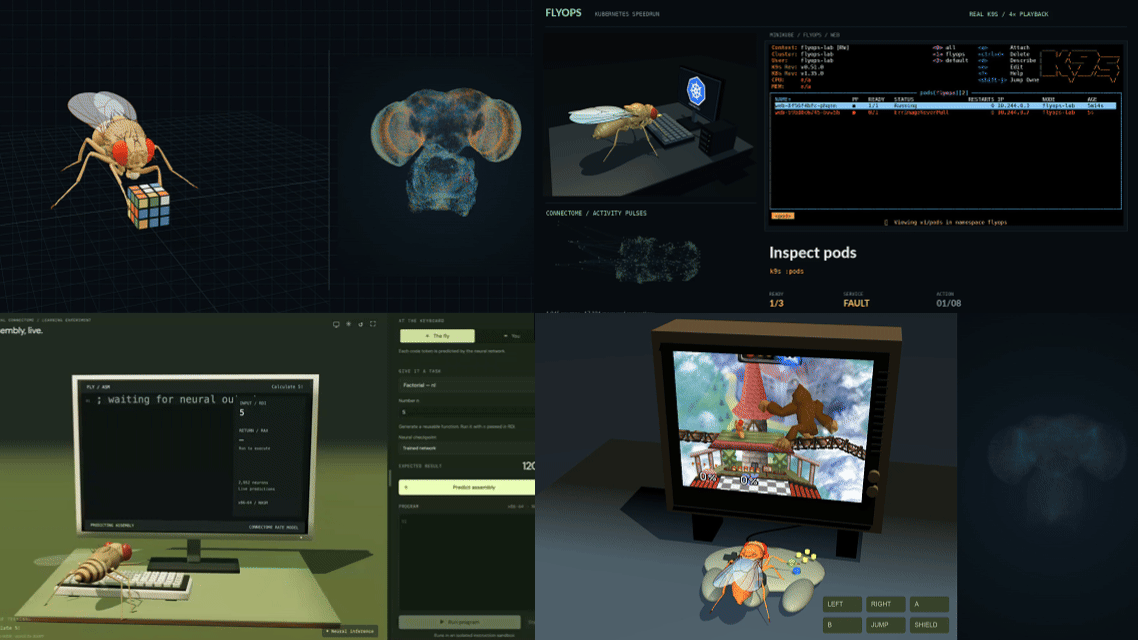Viewport: 1138px width, 640px height.
Task: Select the highlighted Running pod row
Action: [x=944, y=106]
